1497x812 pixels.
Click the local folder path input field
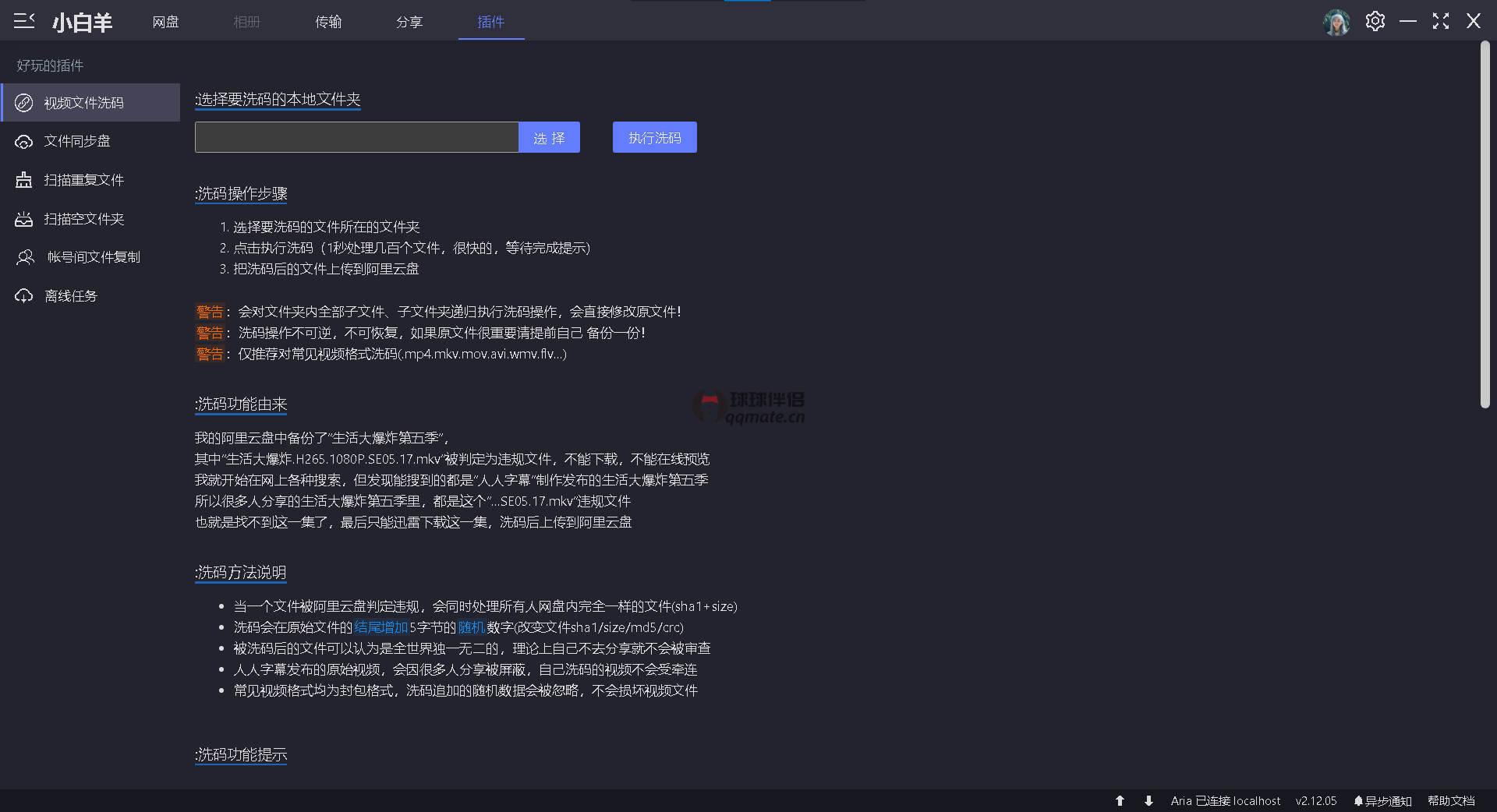point(356,137)
